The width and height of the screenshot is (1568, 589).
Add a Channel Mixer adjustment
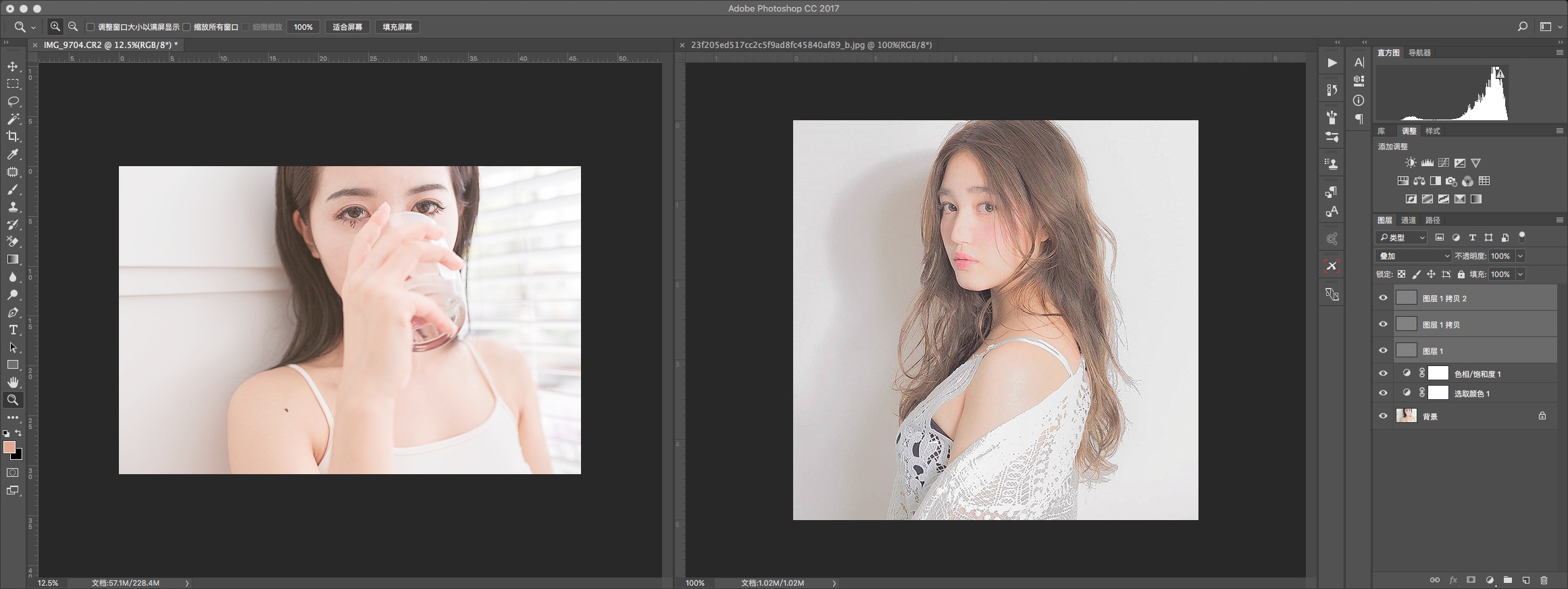coord(1467,181)
